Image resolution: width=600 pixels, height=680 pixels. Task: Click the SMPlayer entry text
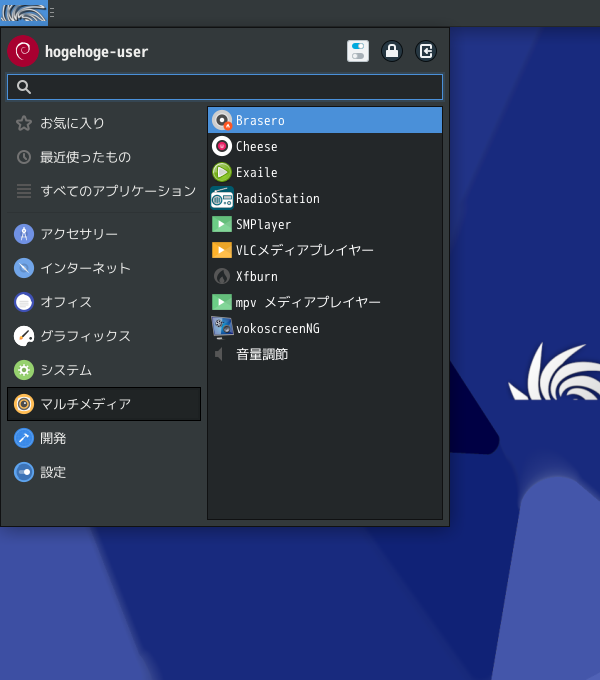click(264, 225)
